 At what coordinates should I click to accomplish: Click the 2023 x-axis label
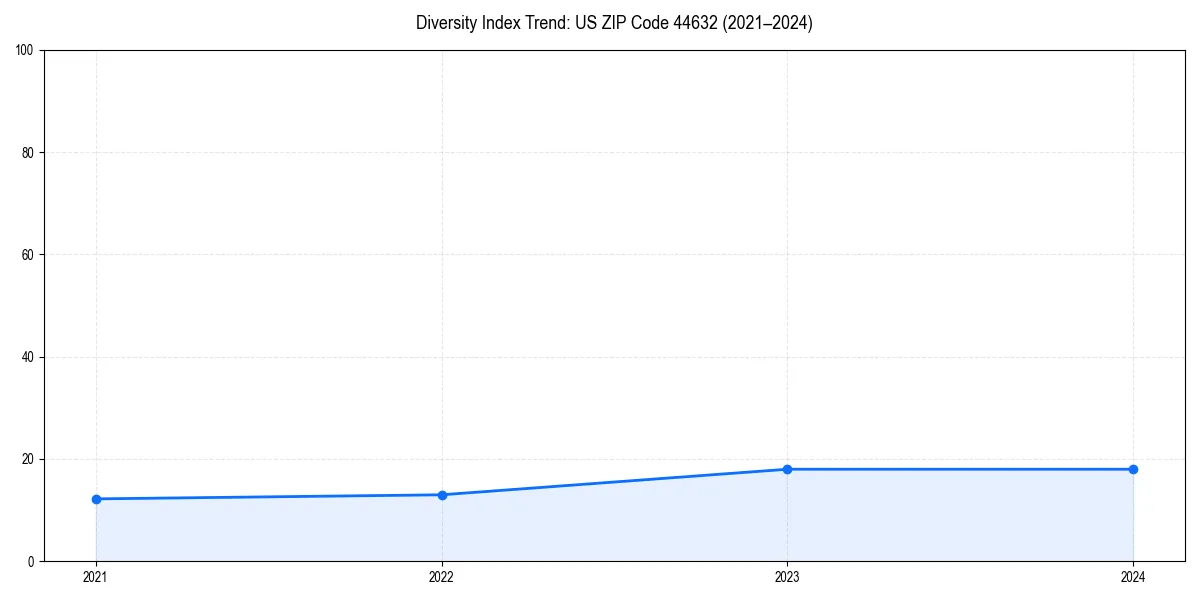click(x=788, y=577)
